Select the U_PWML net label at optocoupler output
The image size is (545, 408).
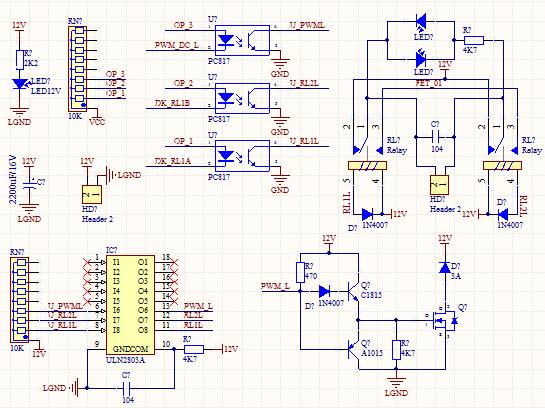click(308, 25)
